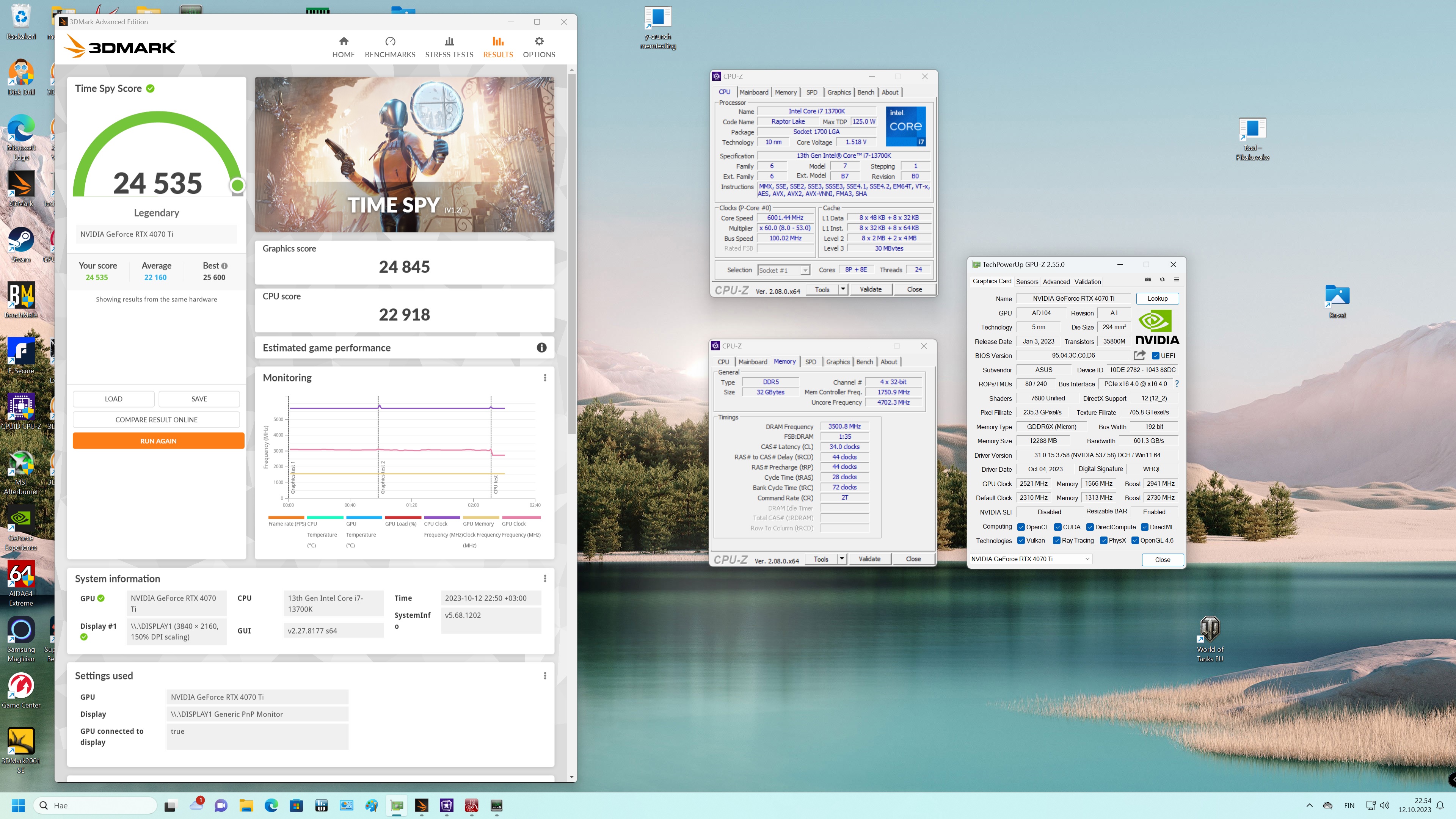Click the GPU-Z refresh icon
The width and height of the screenshot is (1456, 819).
coord(1162,279)
